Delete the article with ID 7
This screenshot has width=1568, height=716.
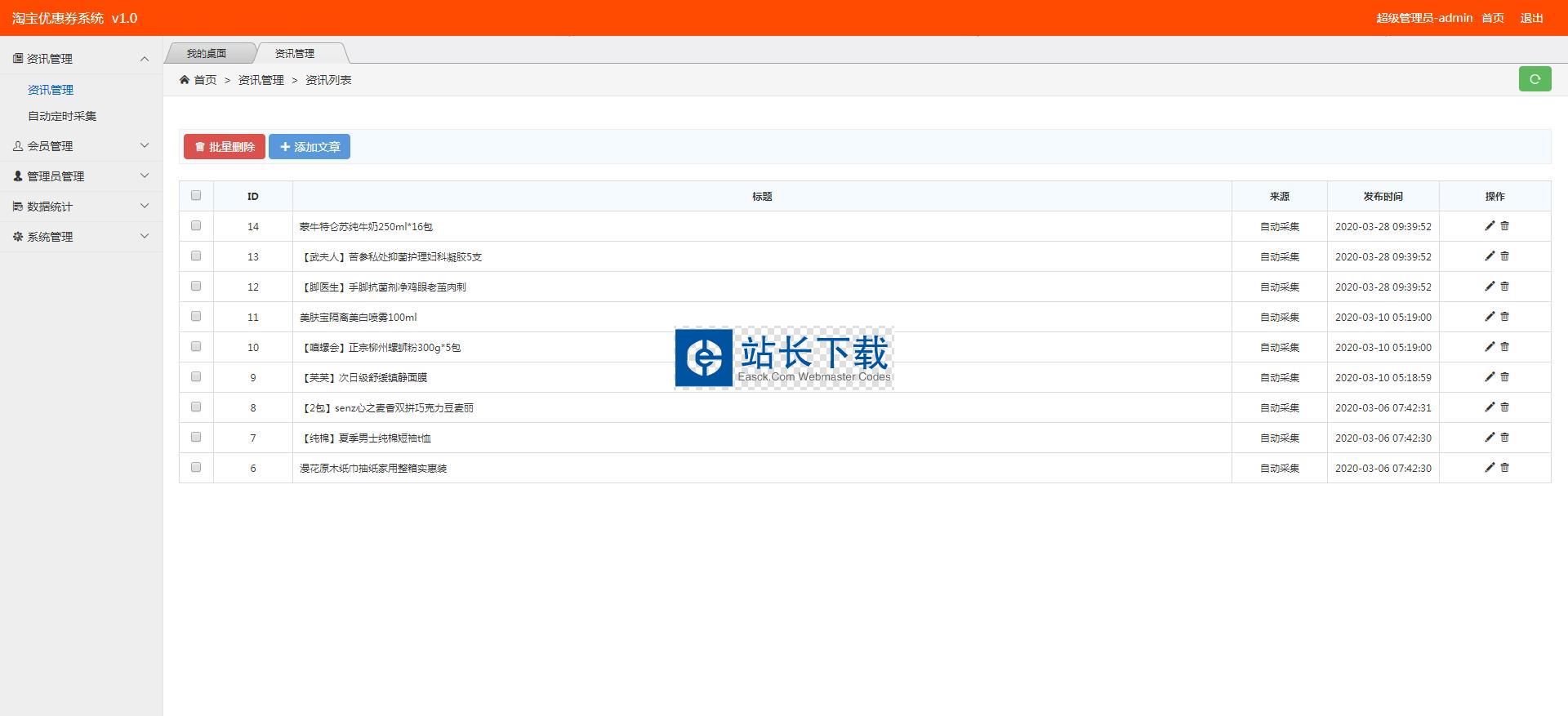(x=1504, y=438)
